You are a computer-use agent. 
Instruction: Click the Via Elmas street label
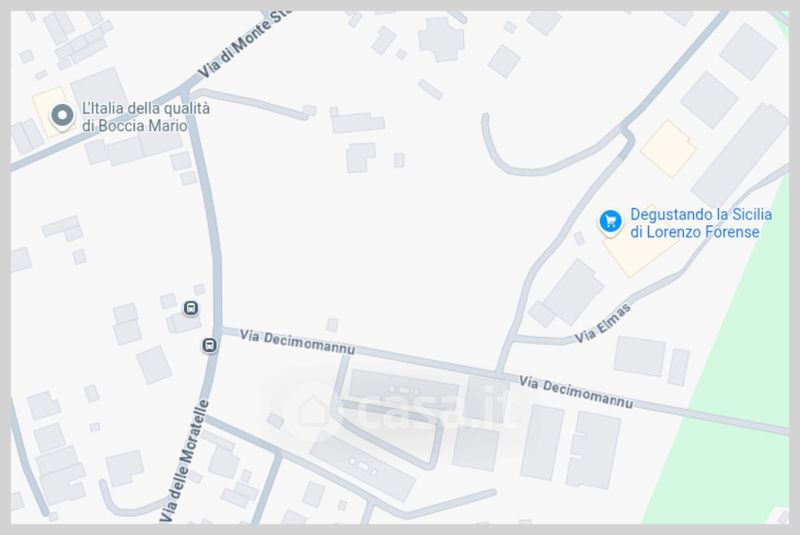603,323
